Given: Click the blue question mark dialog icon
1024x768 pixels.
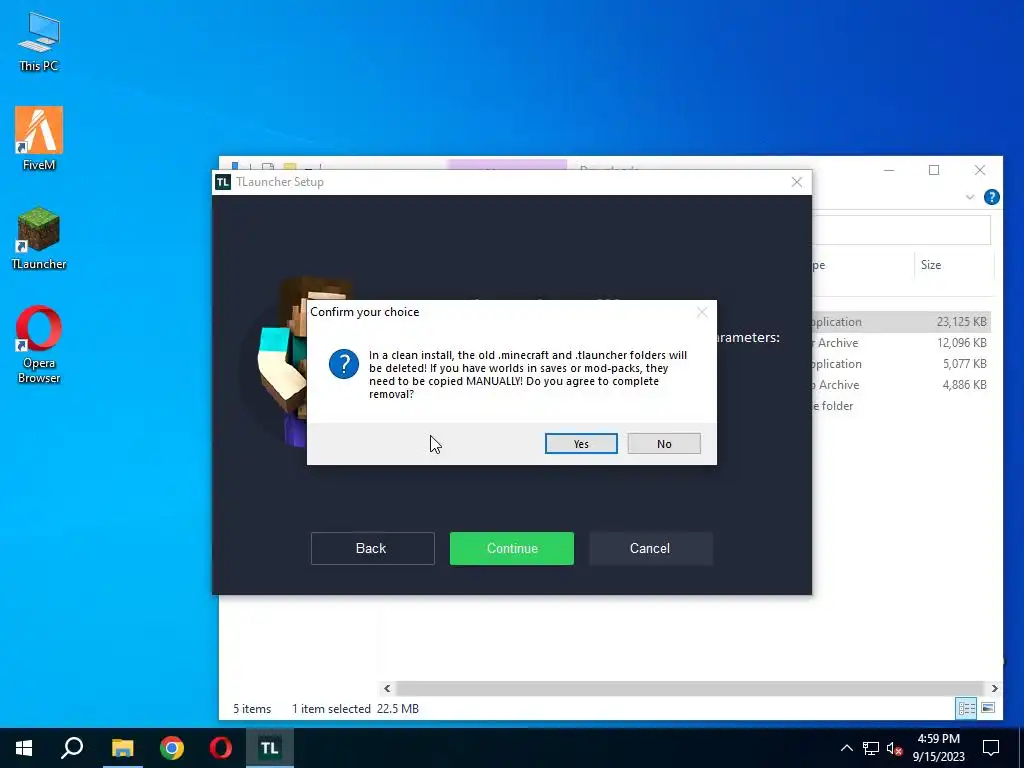Looking at the screenshot, I should (344, 364).
